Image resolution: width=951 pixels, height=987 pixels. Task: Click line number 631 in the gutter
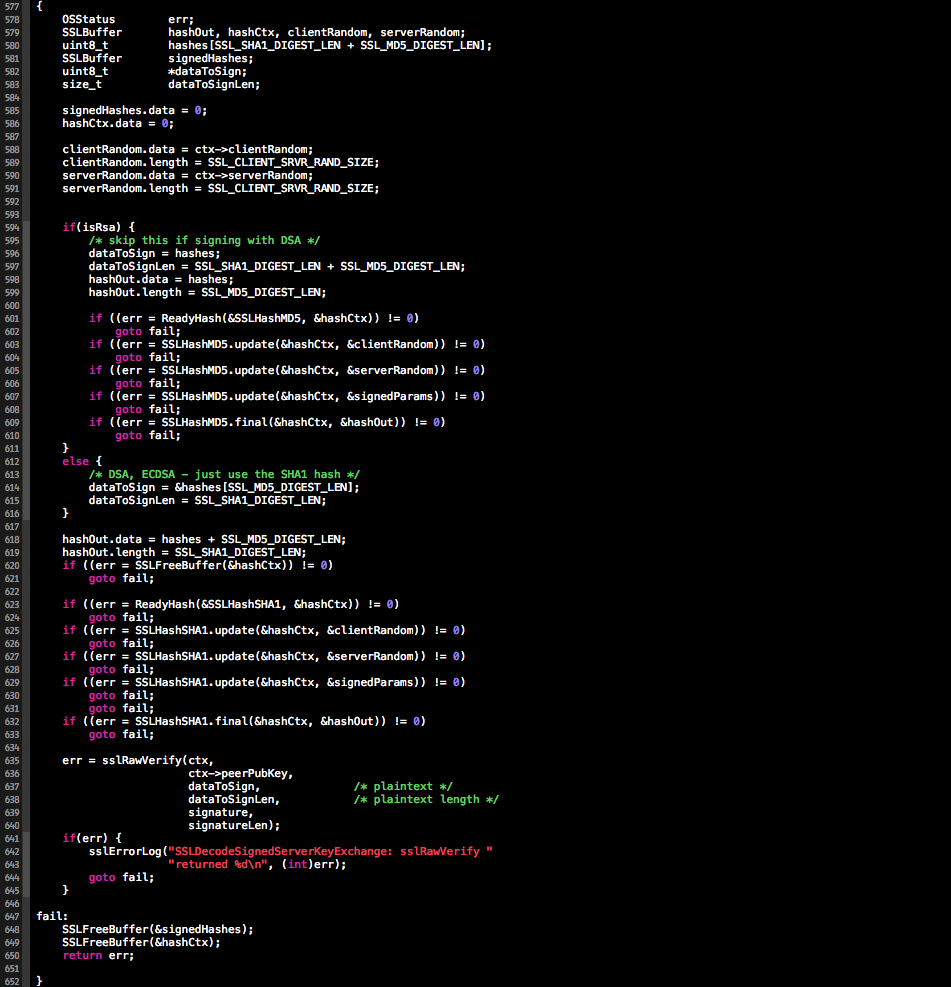(x=13, y=708)
